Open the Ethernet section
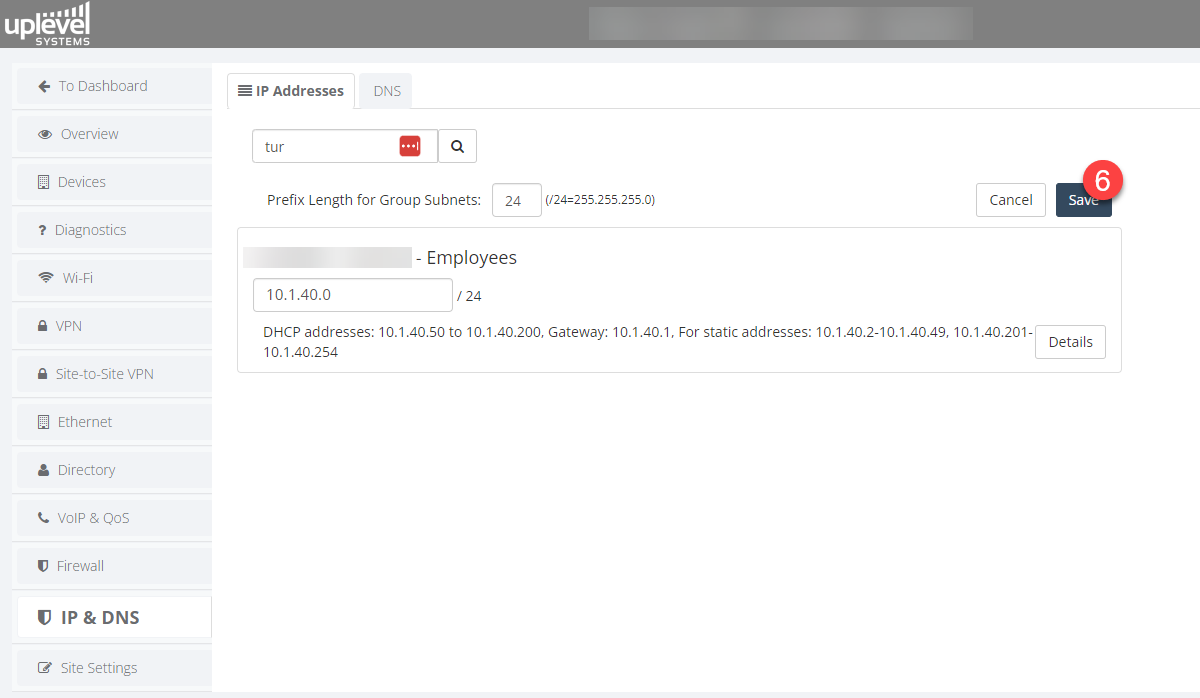The height and width of the screenshot is (698, 1200). [x=114, y=422]
